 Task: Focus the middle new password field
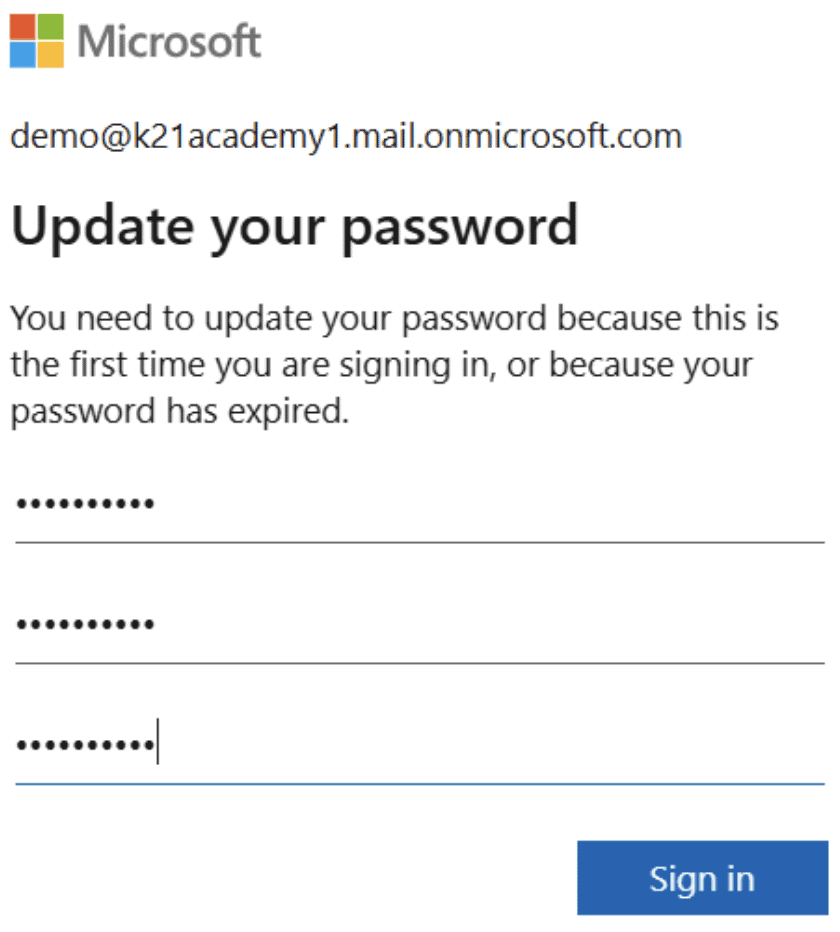coord(420,624)
